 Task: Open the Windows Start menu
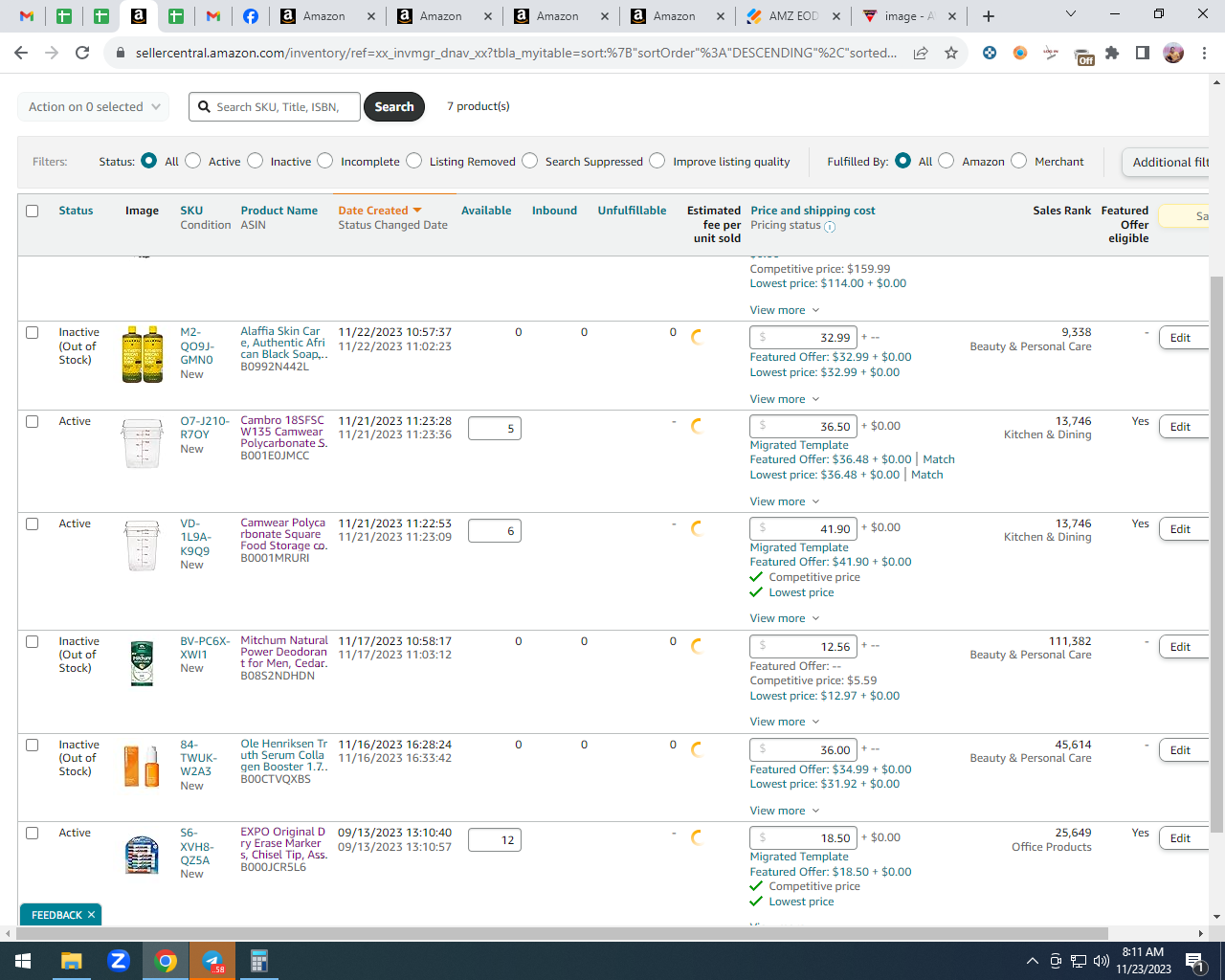tap(23, 961)
